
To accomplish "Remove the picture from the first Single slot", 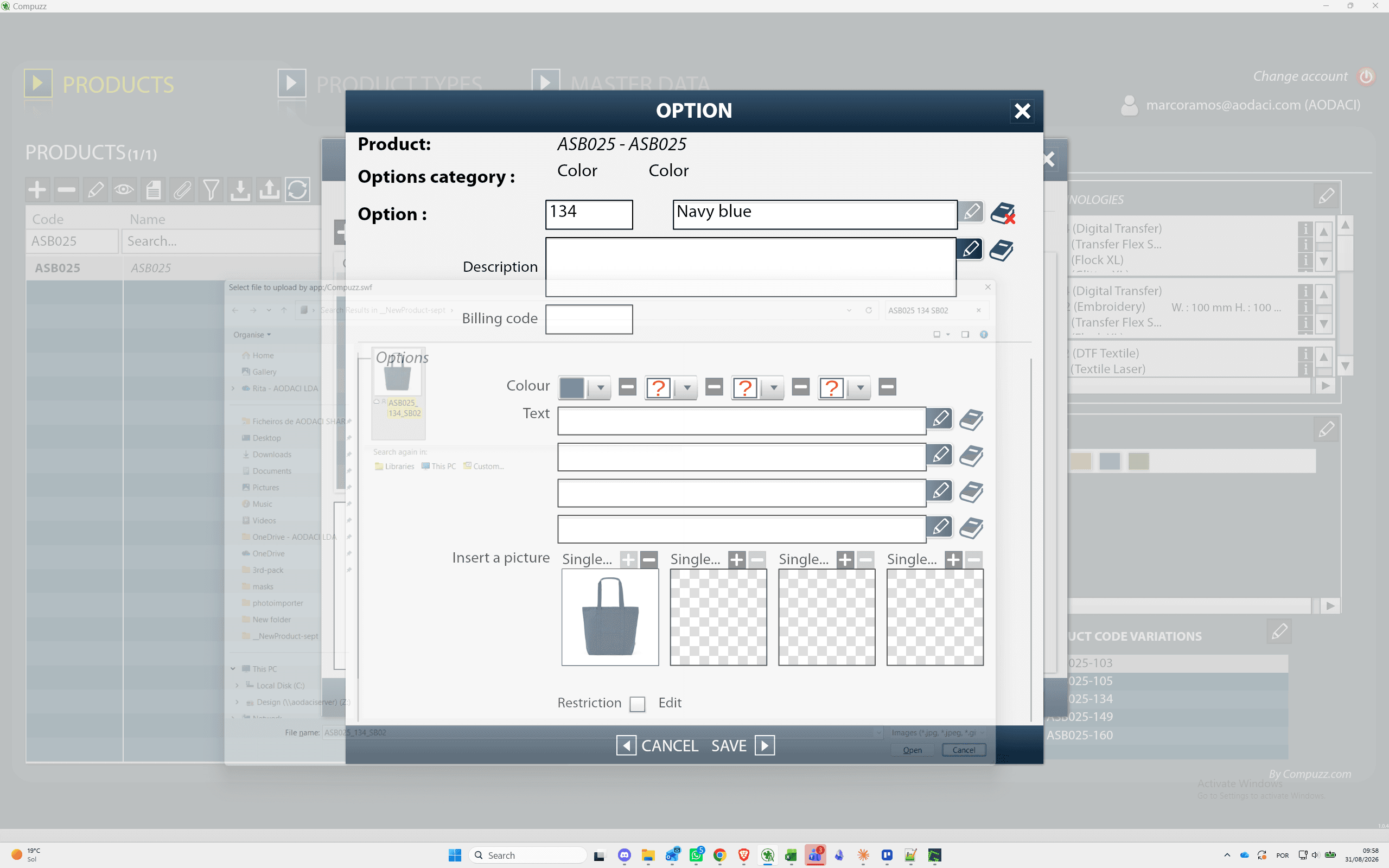I will point(649,559).
